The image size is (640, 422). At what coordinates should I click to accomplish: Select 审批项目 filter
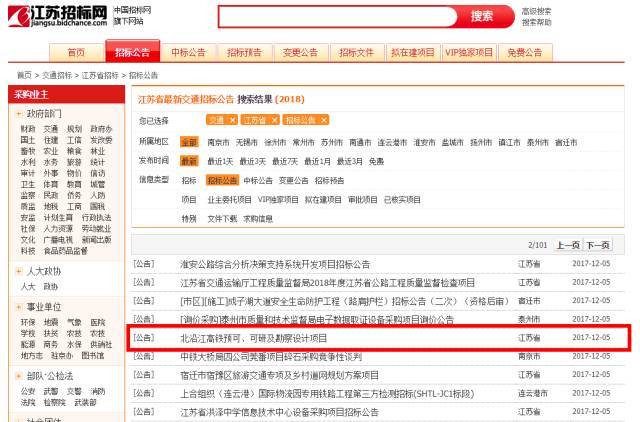(x=362, y=200)
